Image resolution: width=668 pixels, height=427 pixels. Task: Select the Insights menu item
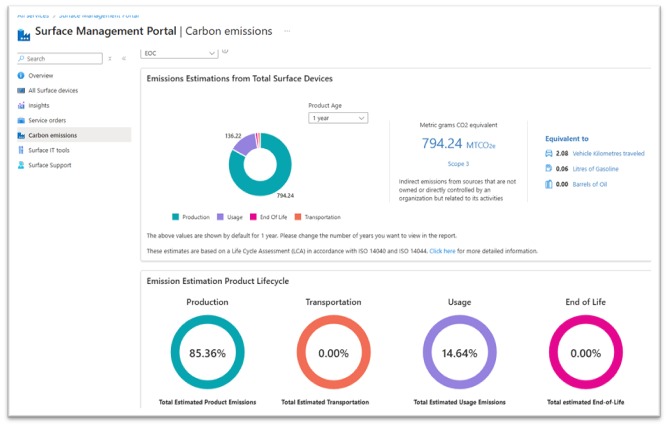(x=39, y=105)
